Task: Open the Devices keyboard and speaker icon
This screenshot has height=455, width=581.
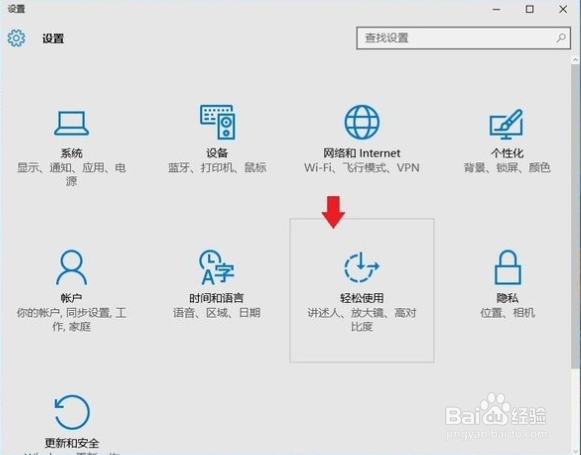Action: [218, 122]
